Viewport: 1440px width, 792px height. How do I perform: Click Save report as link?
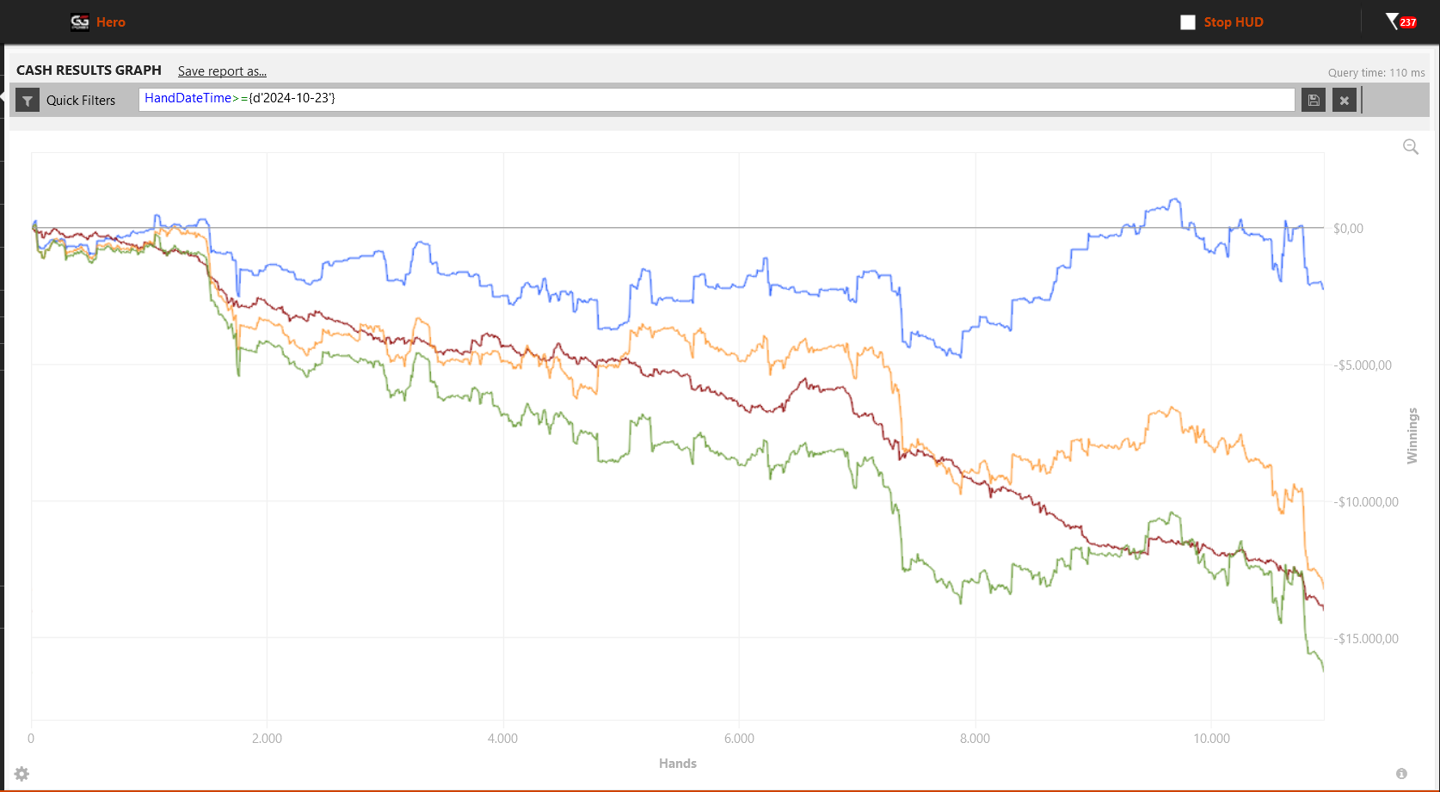pyautogui.click(x=222, y=71)
